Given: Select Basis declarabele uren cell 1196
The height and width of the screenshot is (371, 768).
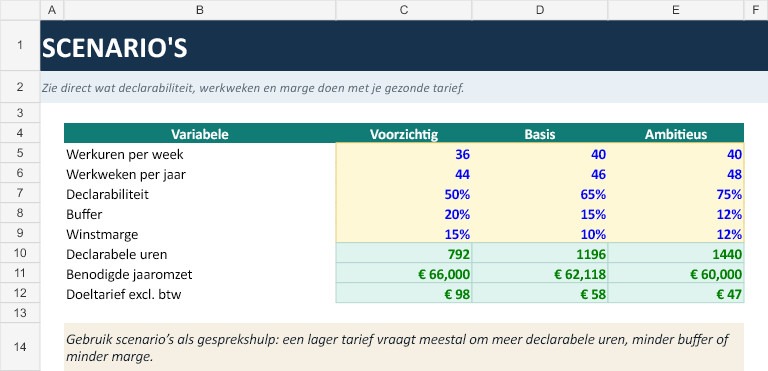Looking at the screenshot, I should (540, 254).
